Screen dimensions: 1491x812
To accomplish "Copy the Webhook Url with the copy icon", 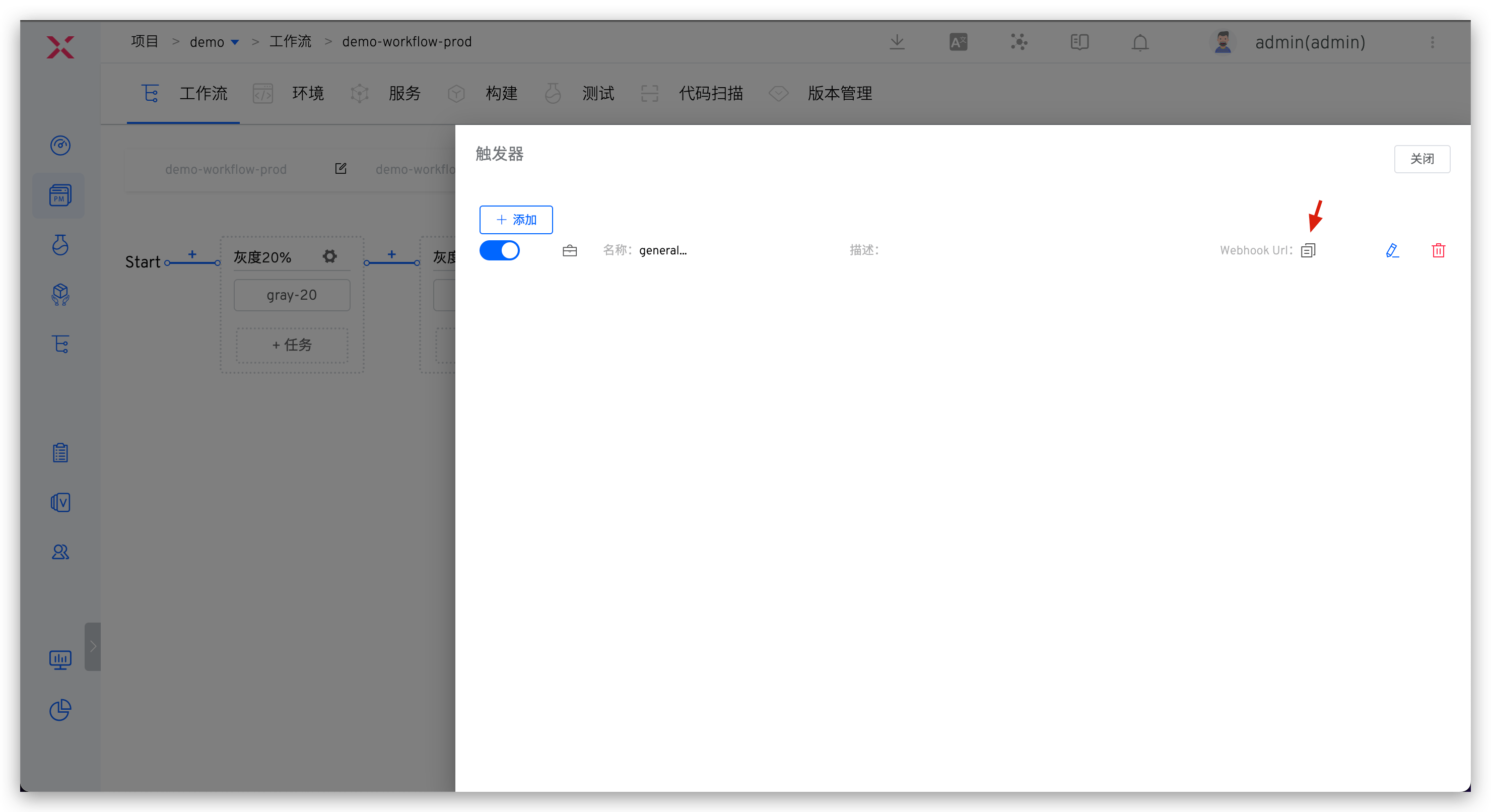I will coord(1308,251).
